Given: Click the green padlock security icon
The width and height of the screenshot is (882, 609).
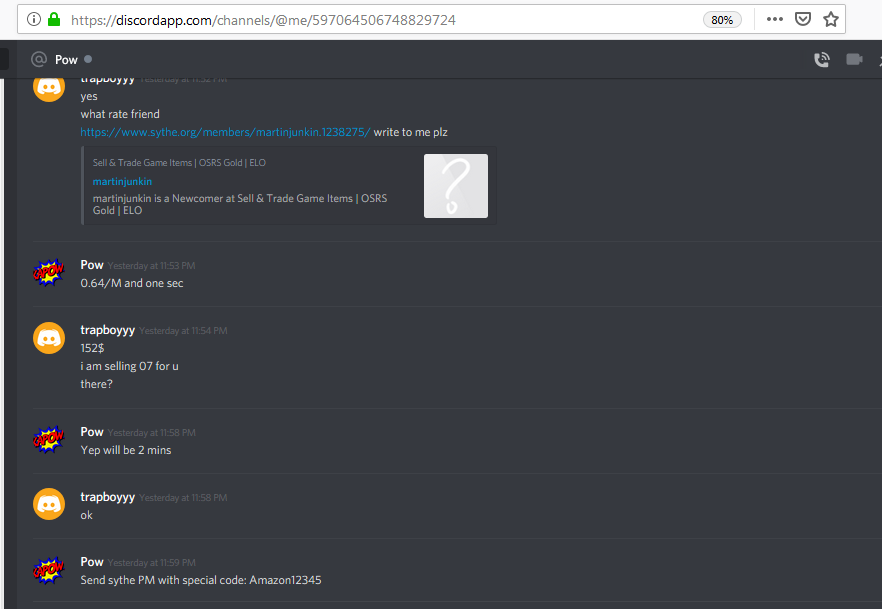Looking at the screenshot, I should 54,20.
